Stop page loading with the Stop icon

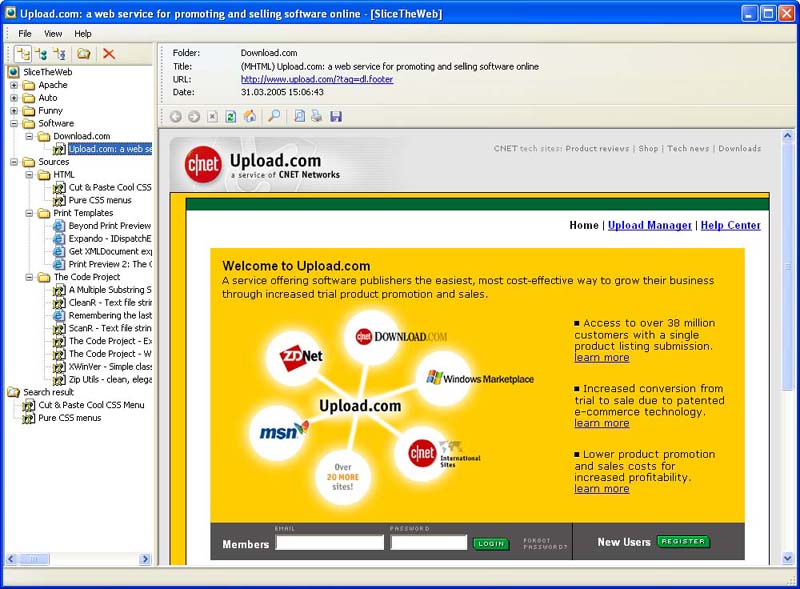point(212,117)
